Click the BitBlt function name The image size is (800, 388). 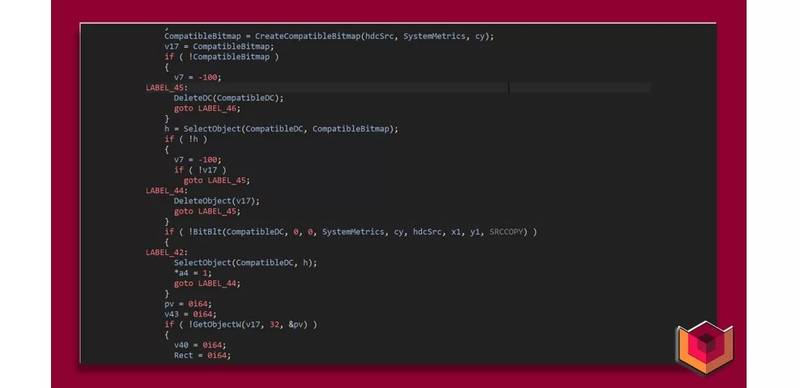tap(207, 232)
